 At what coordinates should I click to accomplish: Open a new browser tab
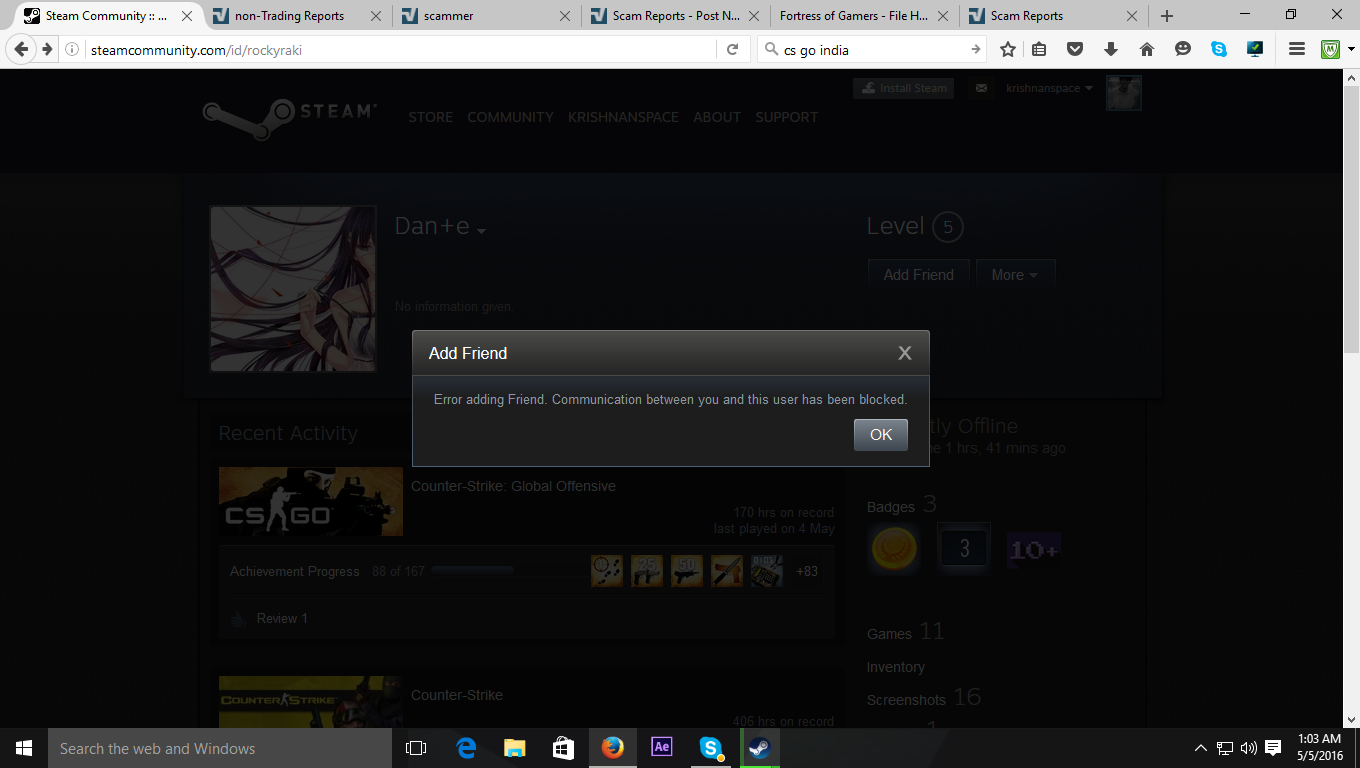pyautogui.click(x=1167, y=16)
